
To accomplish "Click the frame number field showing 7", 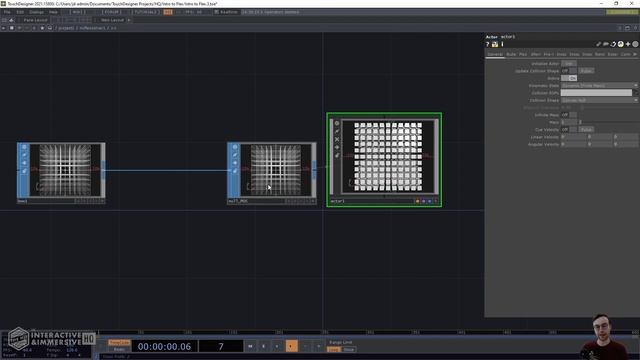I will point(221,347).
